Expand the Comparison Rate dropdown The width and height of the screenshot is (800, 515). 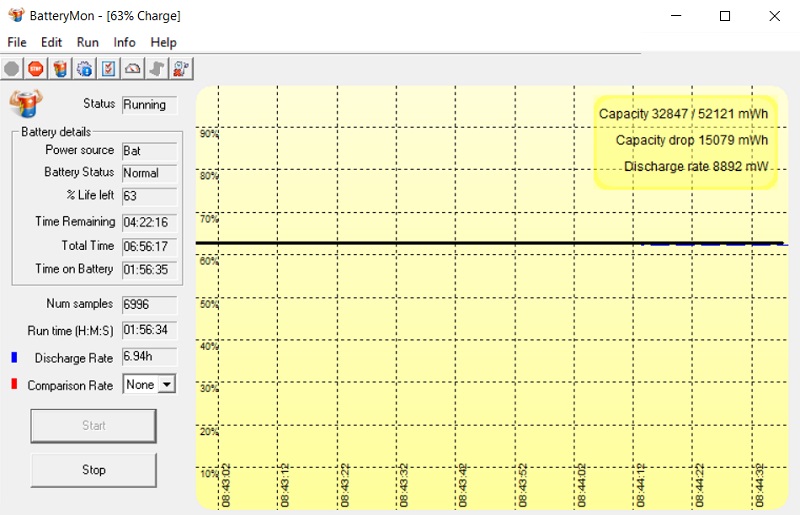coord(166,384)
